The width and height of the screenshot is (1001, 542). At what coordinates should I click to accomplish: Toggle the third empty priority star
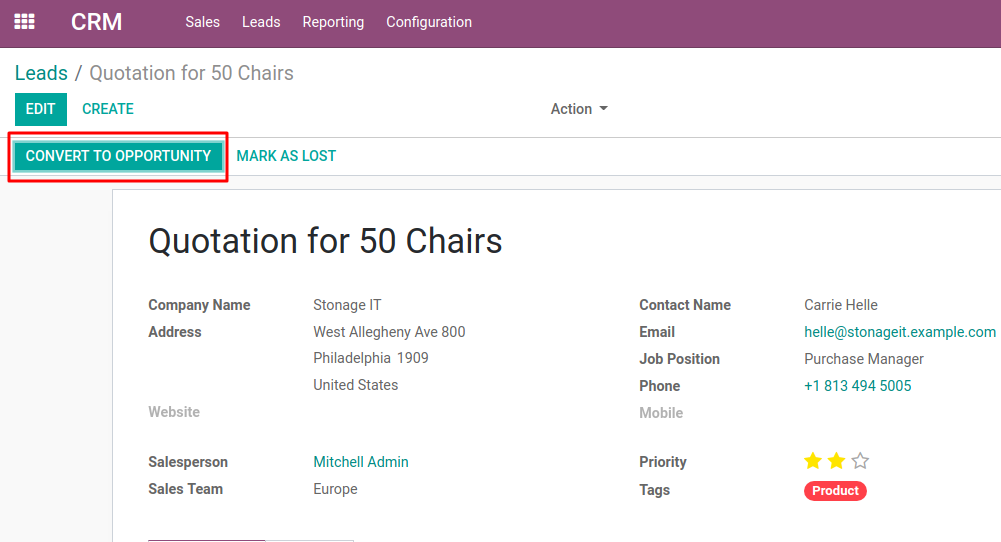click(861, 461)
